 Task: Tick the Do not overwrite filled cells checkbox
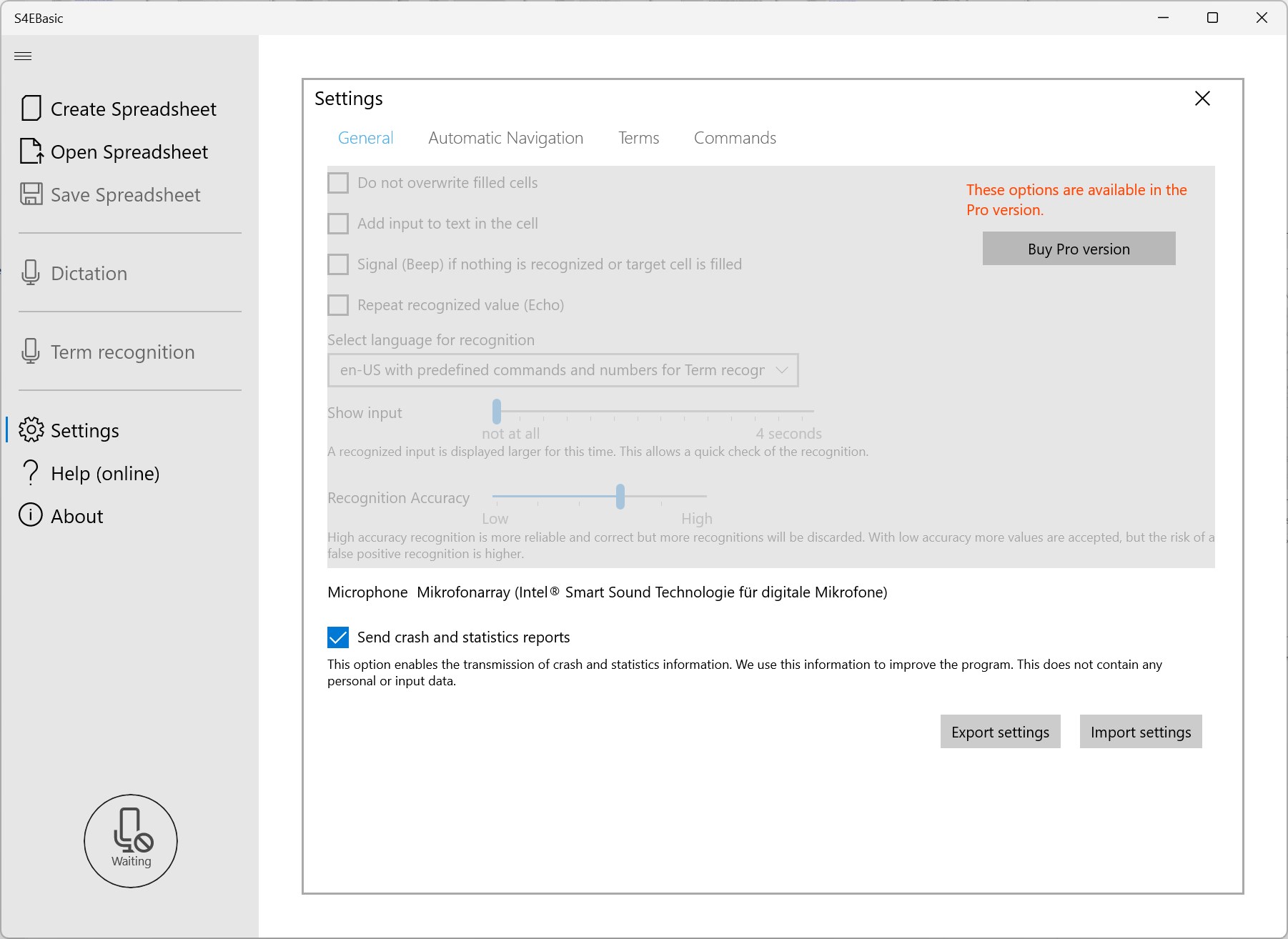point(338,183)
